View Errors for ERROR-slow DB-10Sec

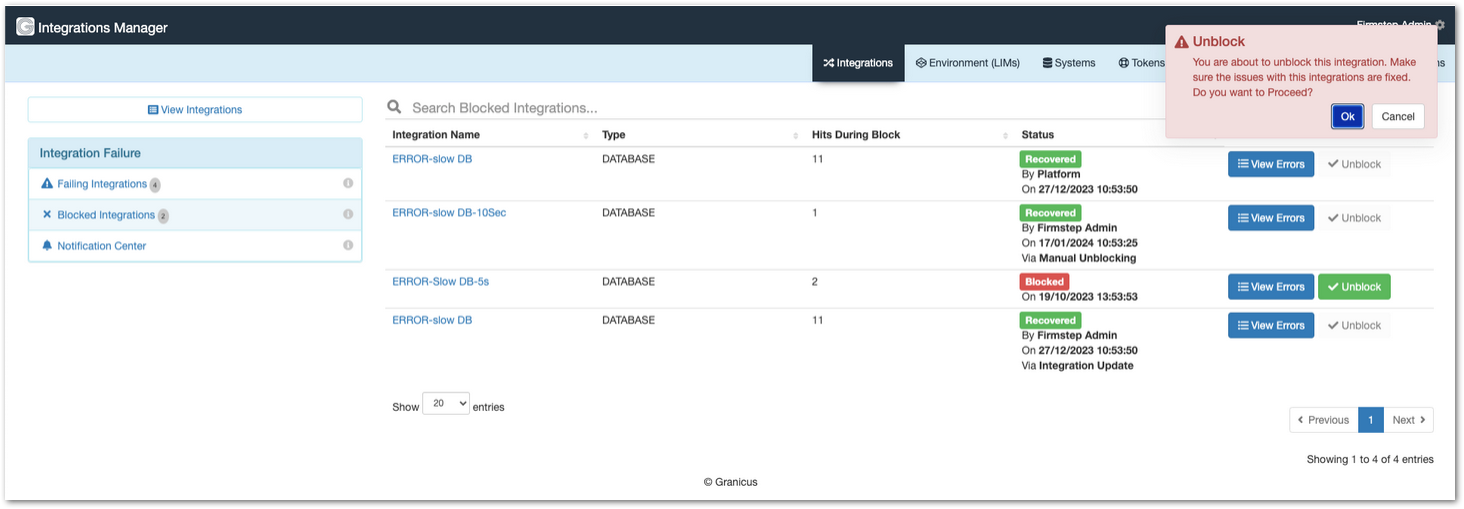click(1271, 218)
